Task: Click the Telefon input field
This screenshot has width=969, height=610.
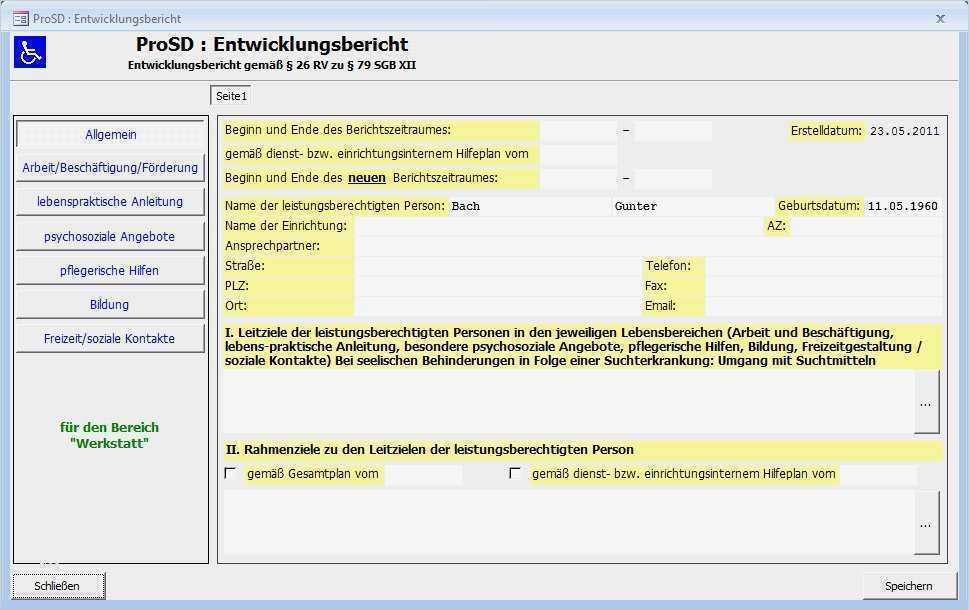Action: (824, 266)
